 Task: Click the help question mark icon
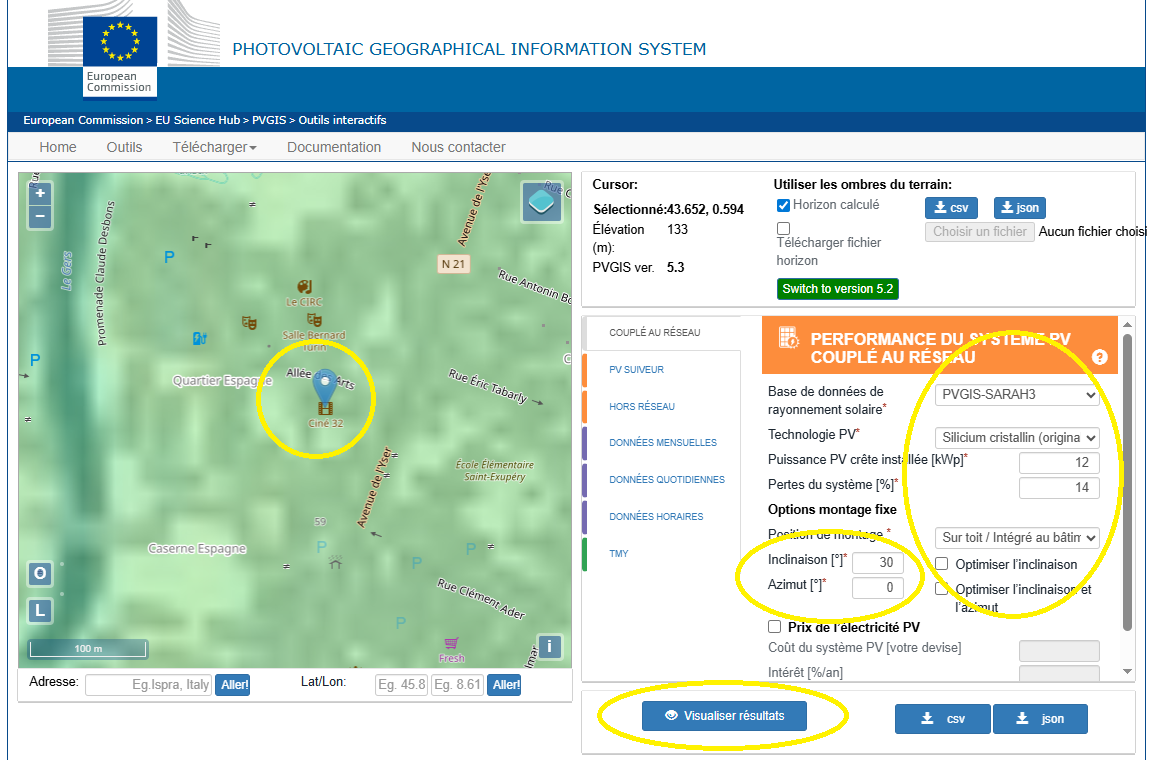pos(1100,357)
